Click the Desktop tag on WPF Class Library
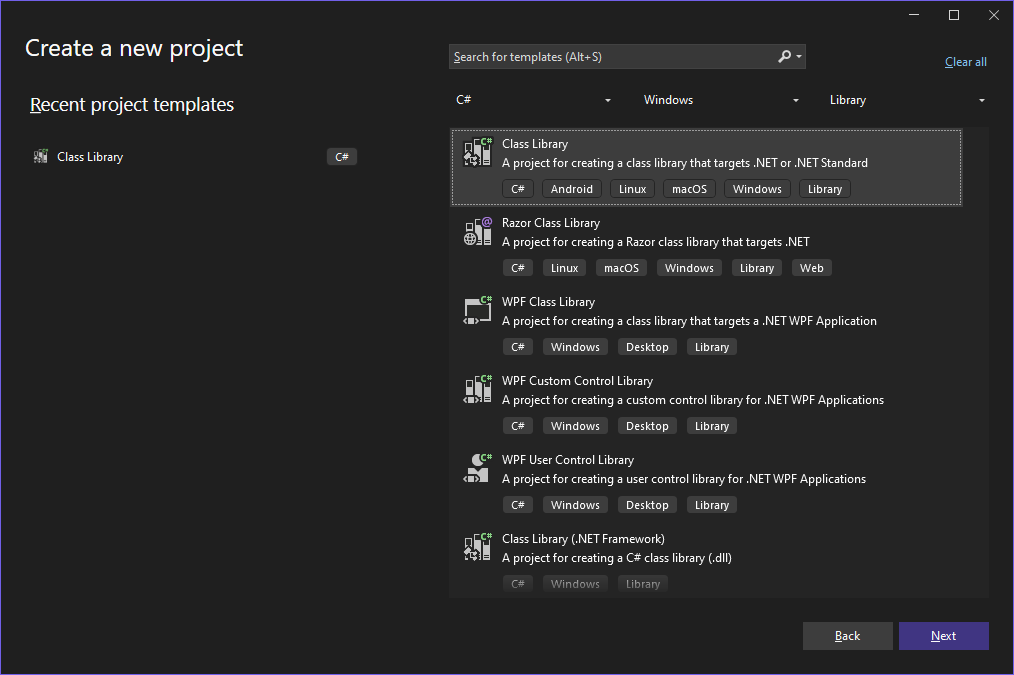This screenshot has width=1014, height=675. (647, 347)
